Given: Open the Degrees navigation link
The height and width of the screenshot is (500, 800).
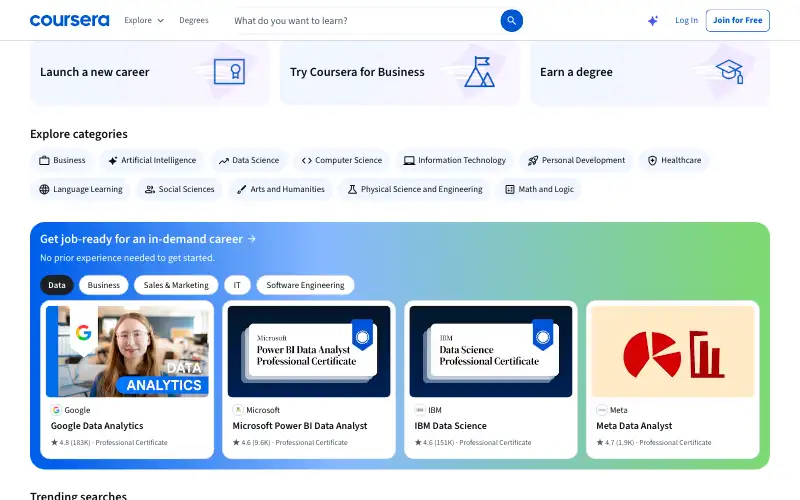Looking at the screenshot, I should click(194, 20).
